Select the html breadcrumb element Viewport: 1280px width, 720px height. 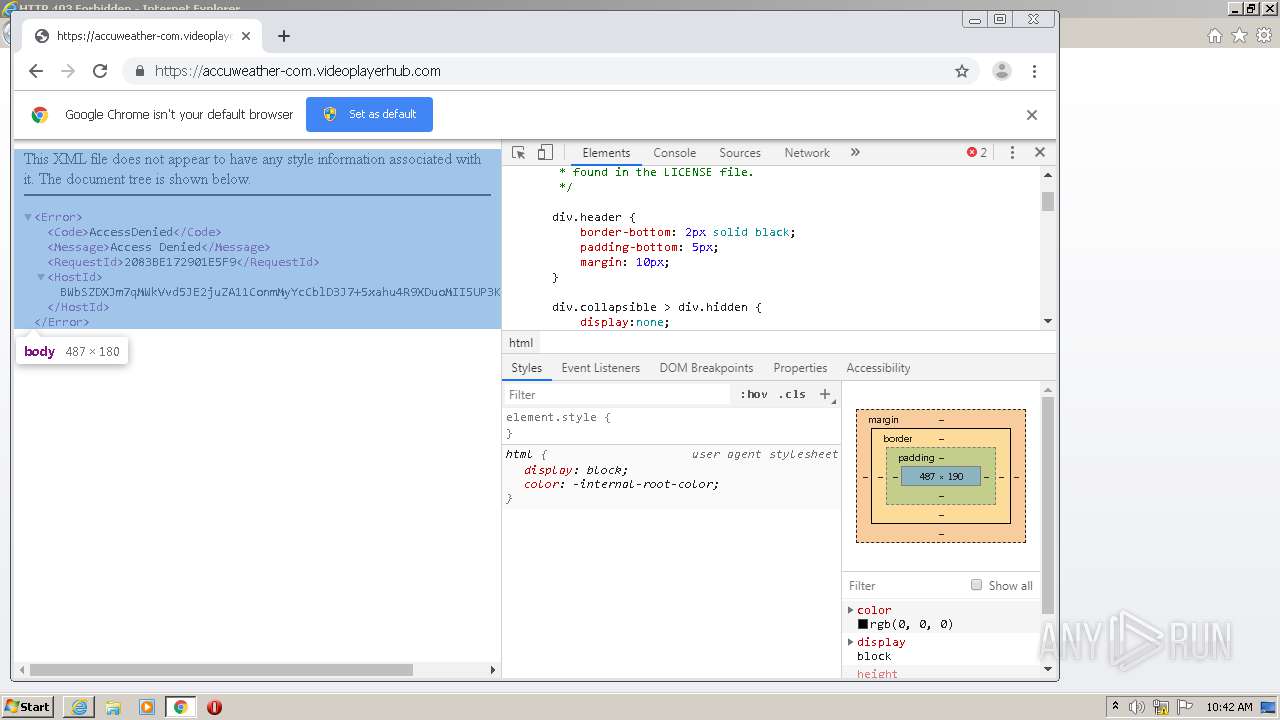(521, 343)
